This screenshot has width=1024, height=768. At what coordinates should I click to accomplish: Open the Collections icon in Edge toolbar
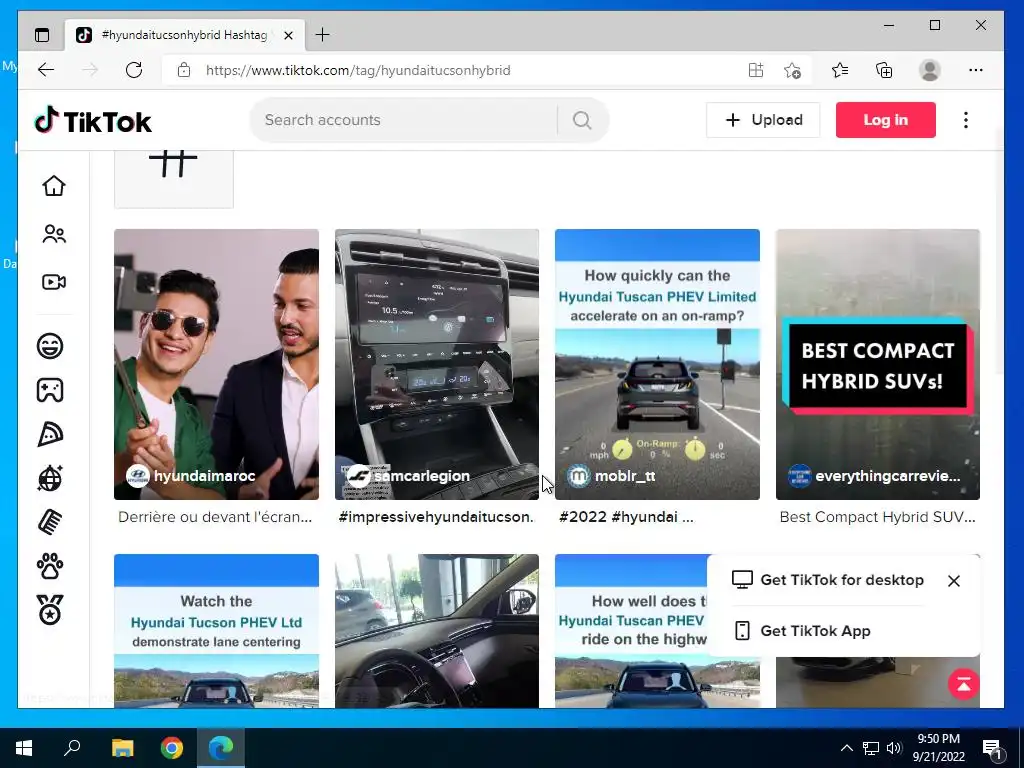coord(884,70)
